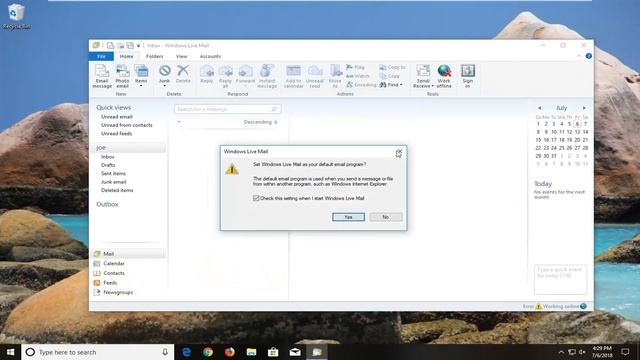Select July 17 in the calendar
Screen dimensions: 640x360
point(554,140)
